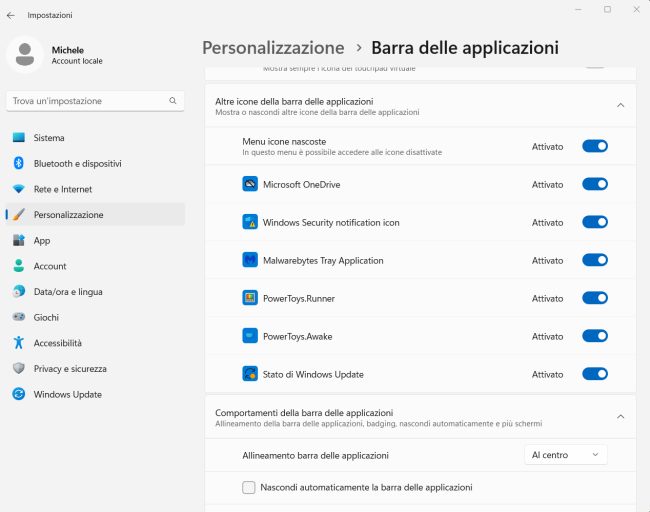Open Data/ora e lingua settings
The height and width of the screenshot is (512, 650).
(x=95, y=291)
